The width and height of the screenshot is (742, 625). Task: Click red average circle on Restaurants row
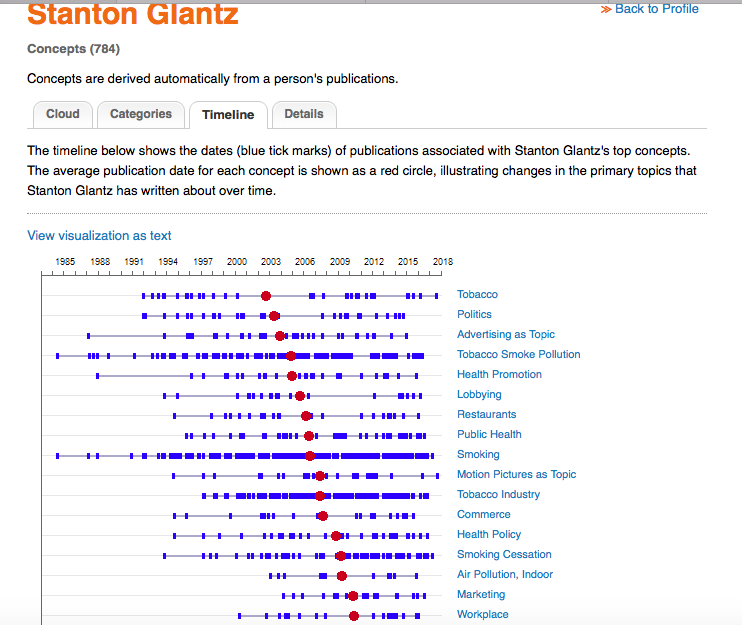(x=306, y=416)
